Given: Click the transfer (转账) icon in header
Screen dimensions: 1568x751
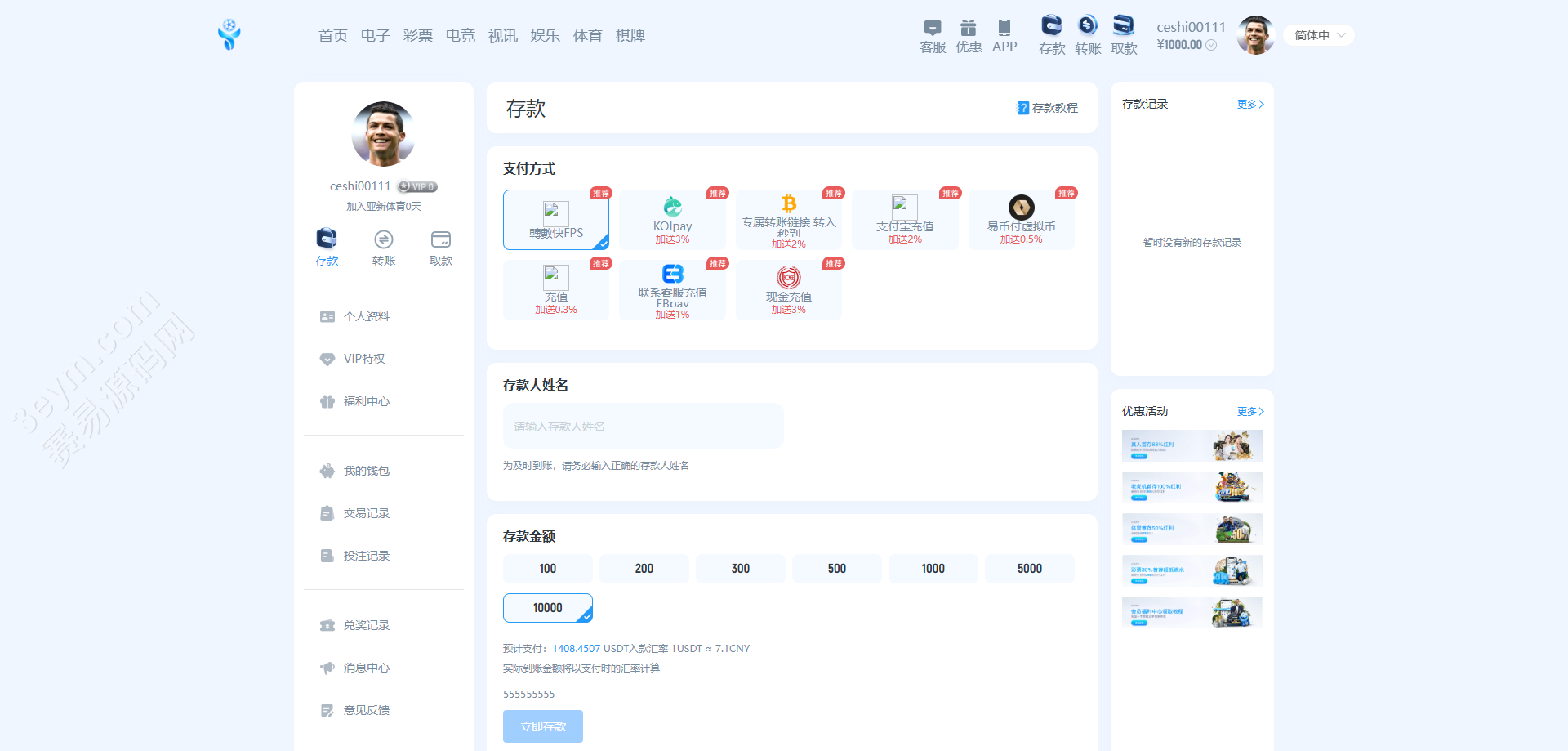Looking at the screenshot, I should (1087, 26).
